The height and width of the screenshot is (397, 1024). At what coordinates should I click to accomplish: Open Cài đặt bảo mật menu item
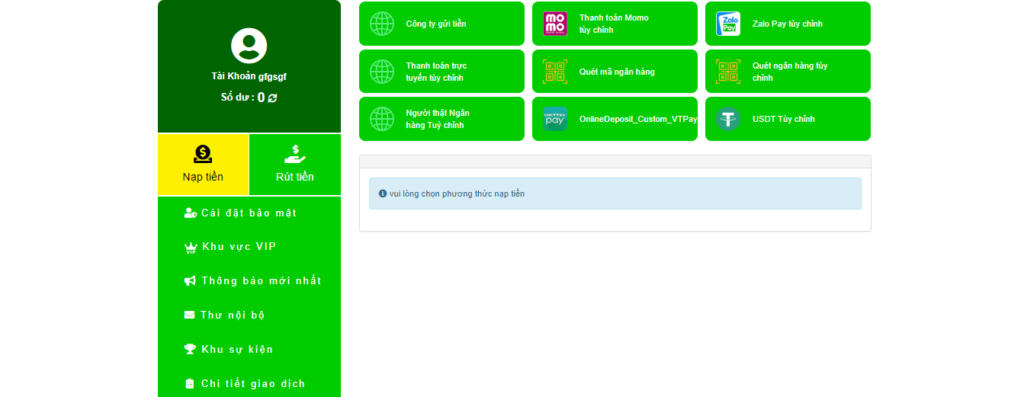pos(240,213)
